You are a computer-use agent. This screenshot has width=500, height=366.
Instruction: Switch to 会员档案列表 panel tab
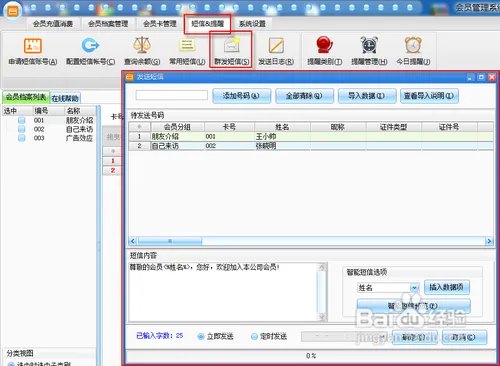point(26,97)
